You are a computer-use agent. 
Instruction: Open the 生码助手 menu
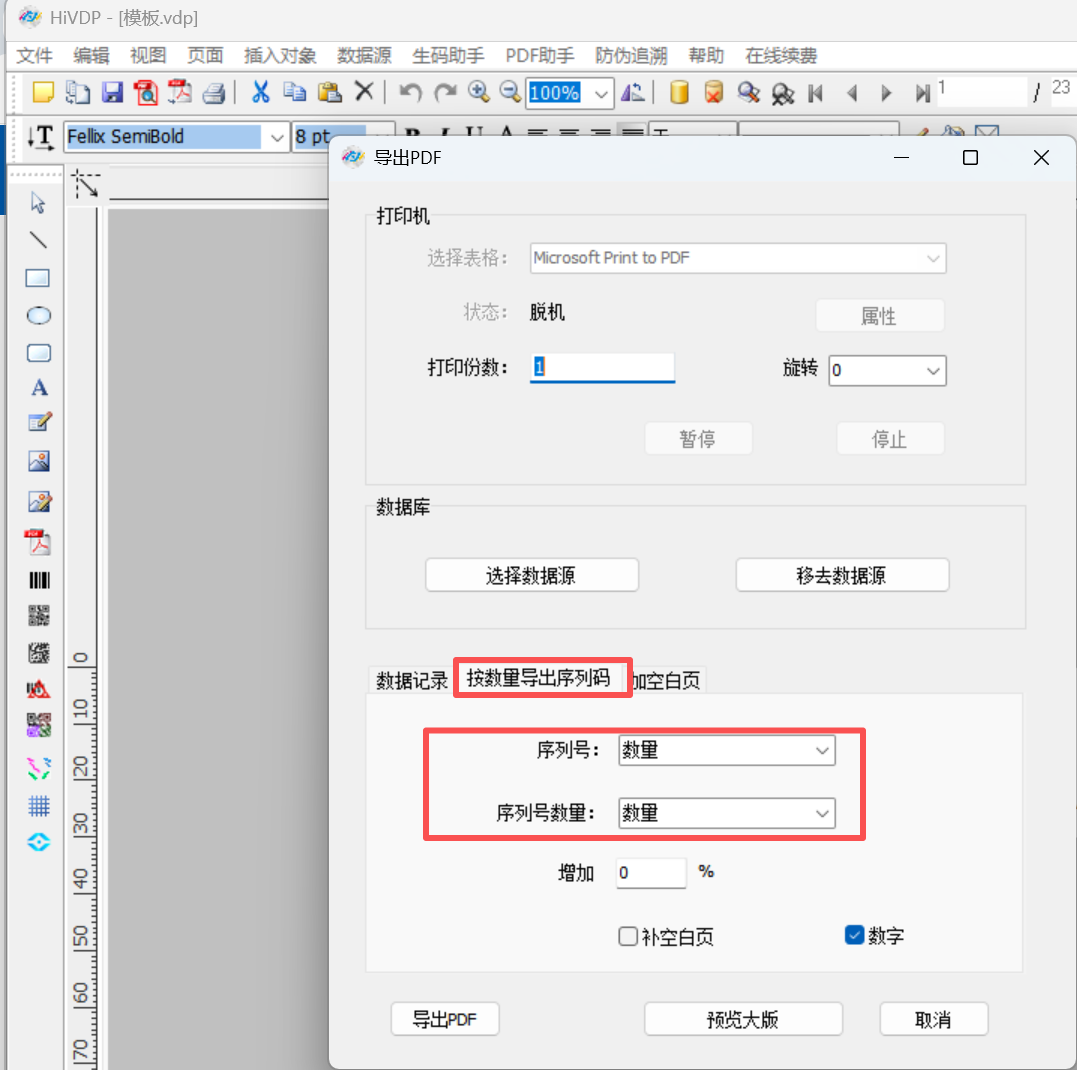[x=448, y=56]
